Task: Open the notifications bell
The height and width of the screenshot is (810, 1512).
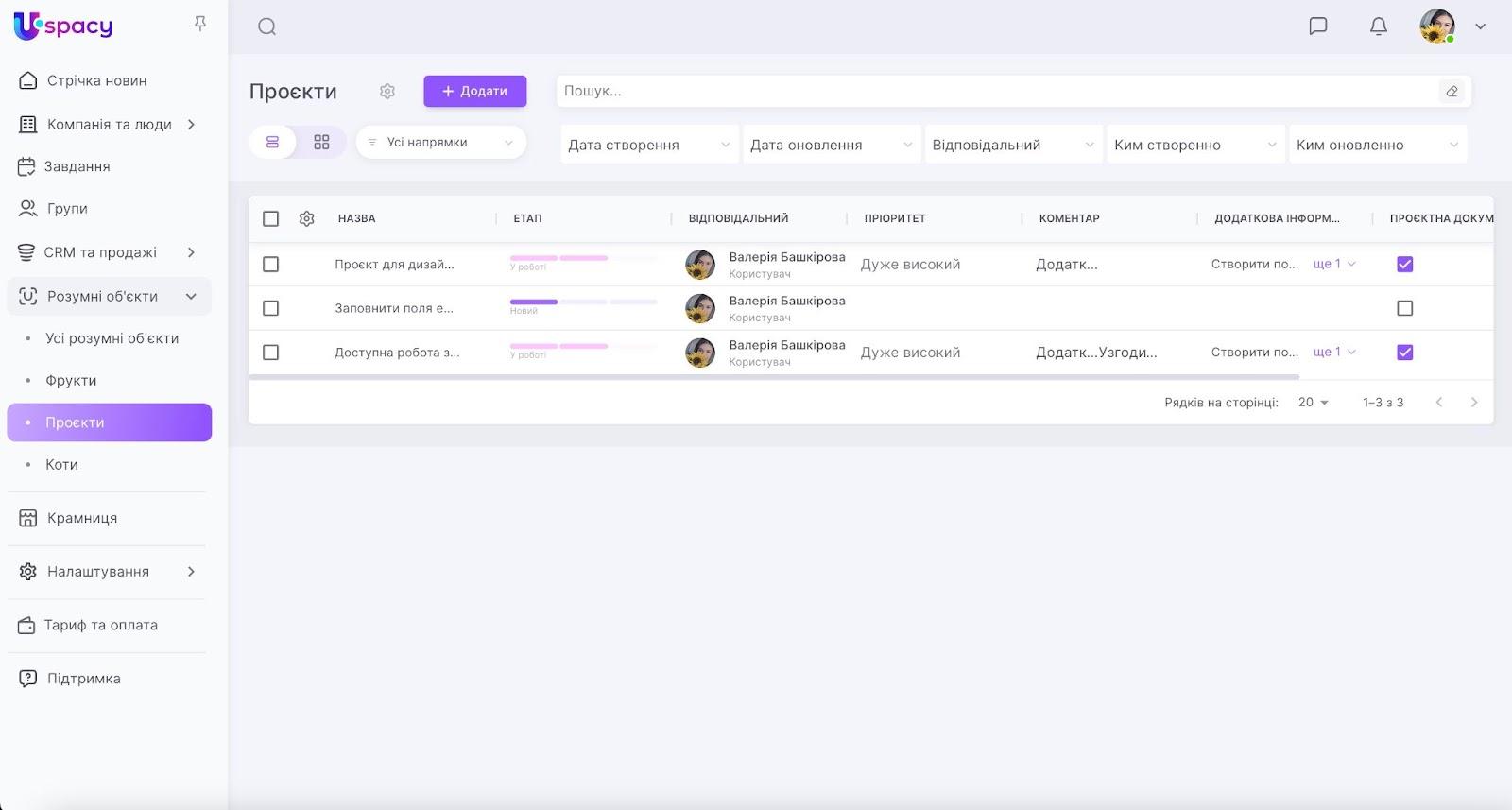Action: tap(1378, 26)
